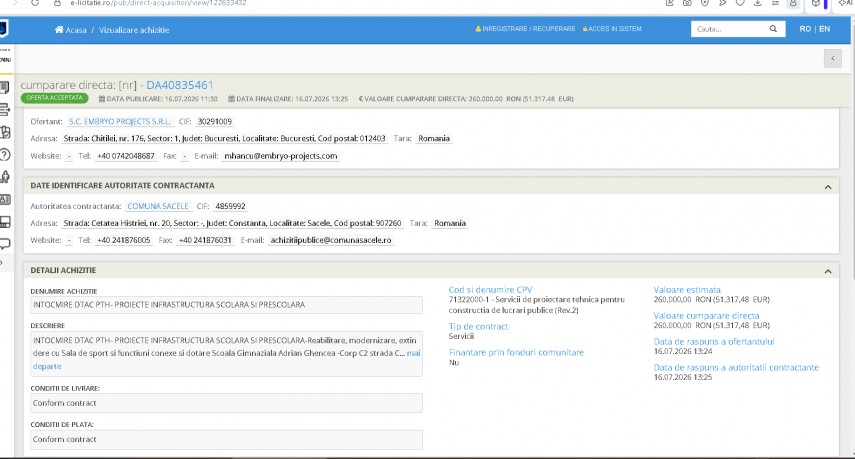This screenshot has height=459, width=855.
Task: Click the Valoare cumparare directa heading
Action: [x=706, y=316]
